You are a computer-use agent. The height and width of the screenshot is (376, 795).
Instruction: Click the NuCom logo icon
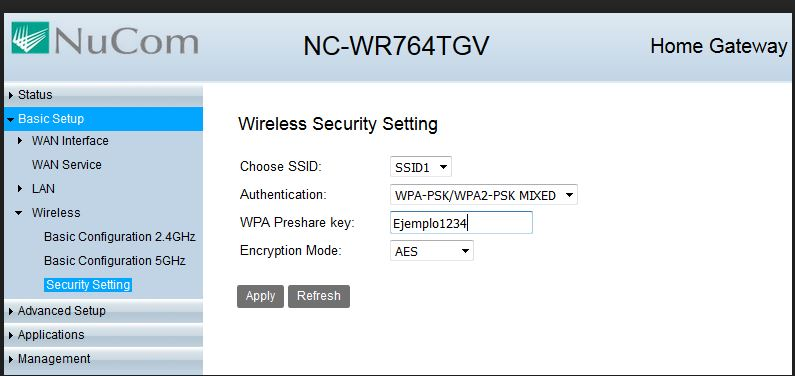(x=30, y=37)
